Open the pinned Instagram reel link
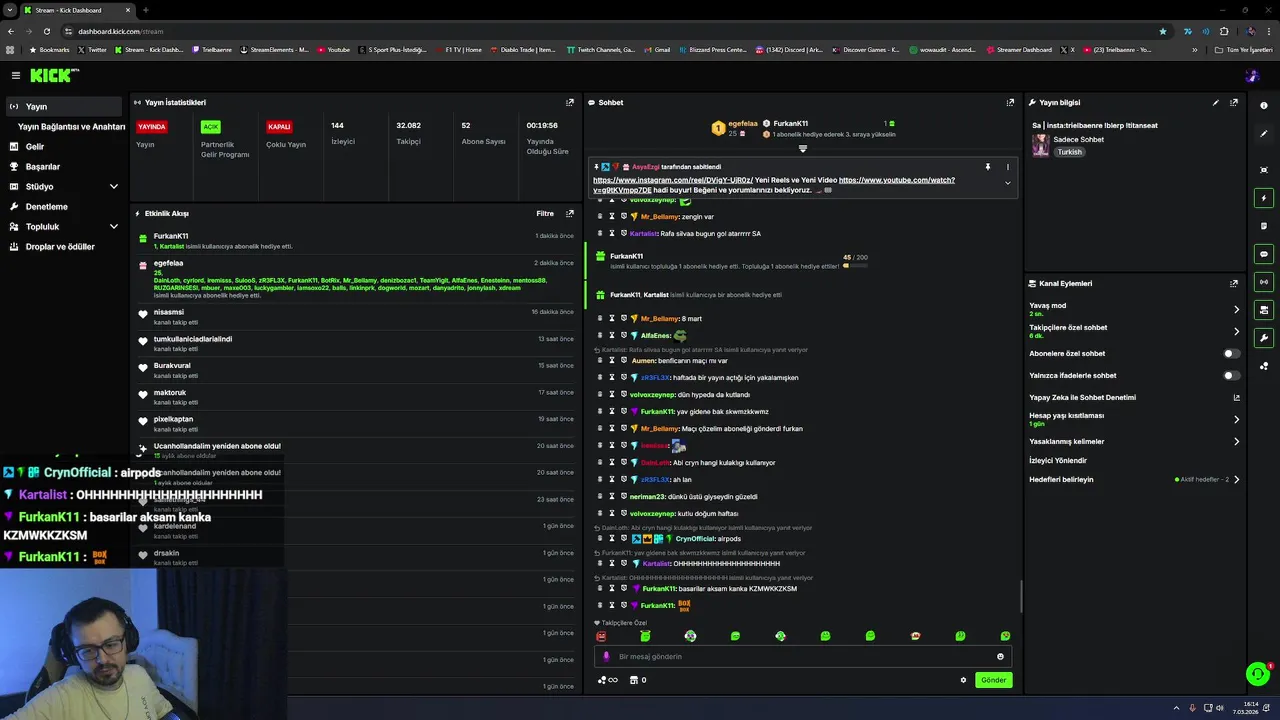 673,180
